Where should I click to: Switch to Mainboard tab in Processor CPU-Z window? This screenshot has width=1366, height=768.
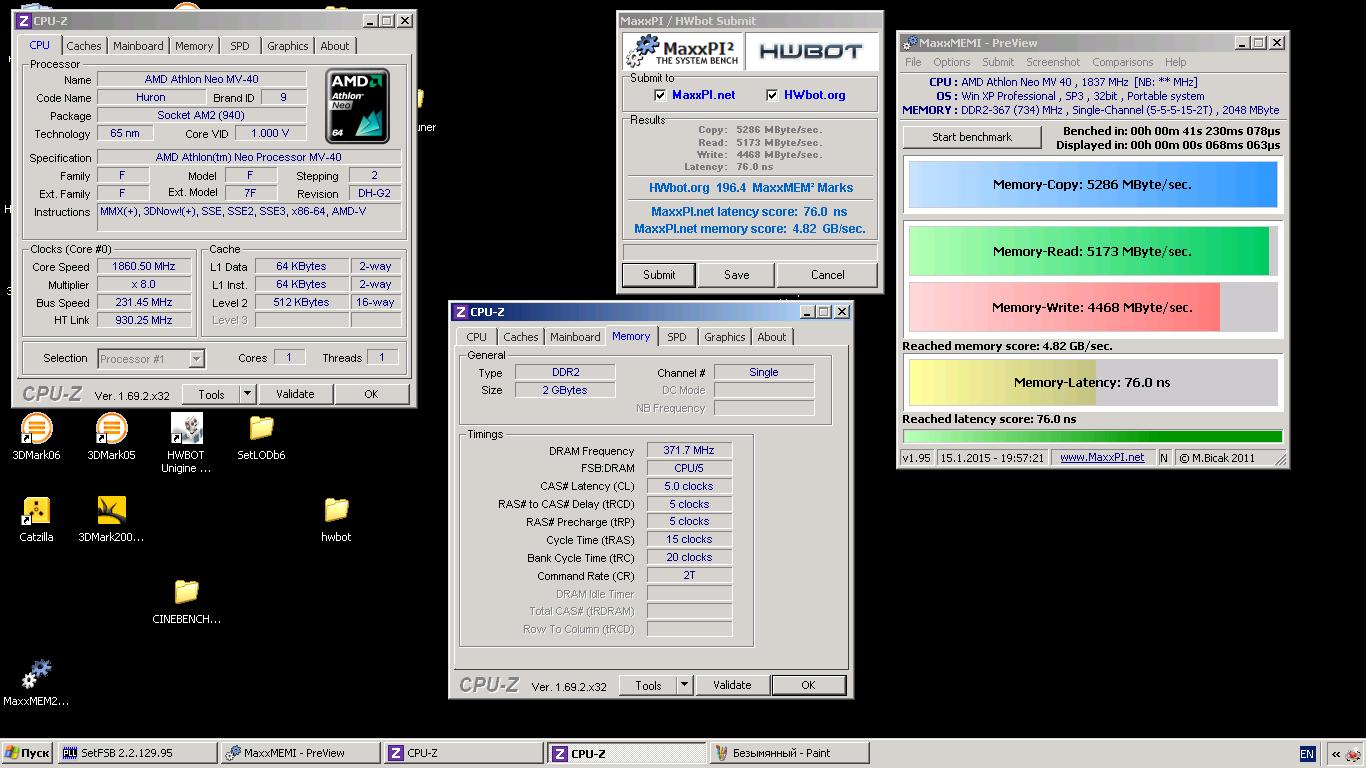click(138, 46)
